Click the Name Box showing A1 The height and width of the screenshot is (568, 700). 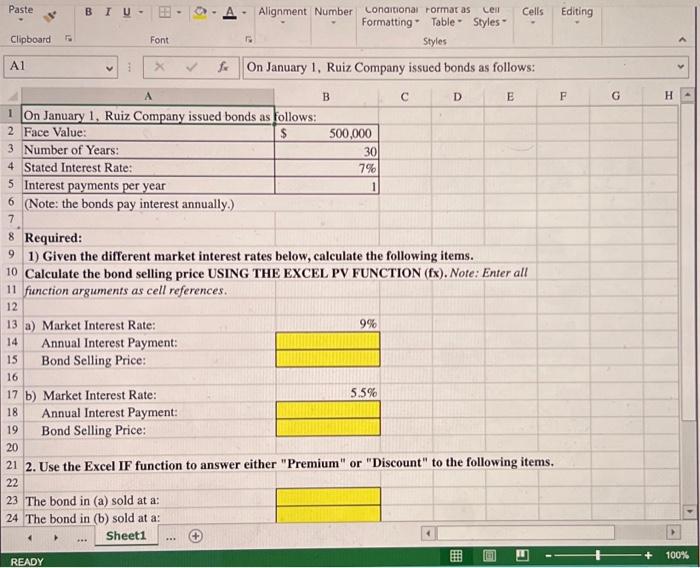tap(55, 67)
